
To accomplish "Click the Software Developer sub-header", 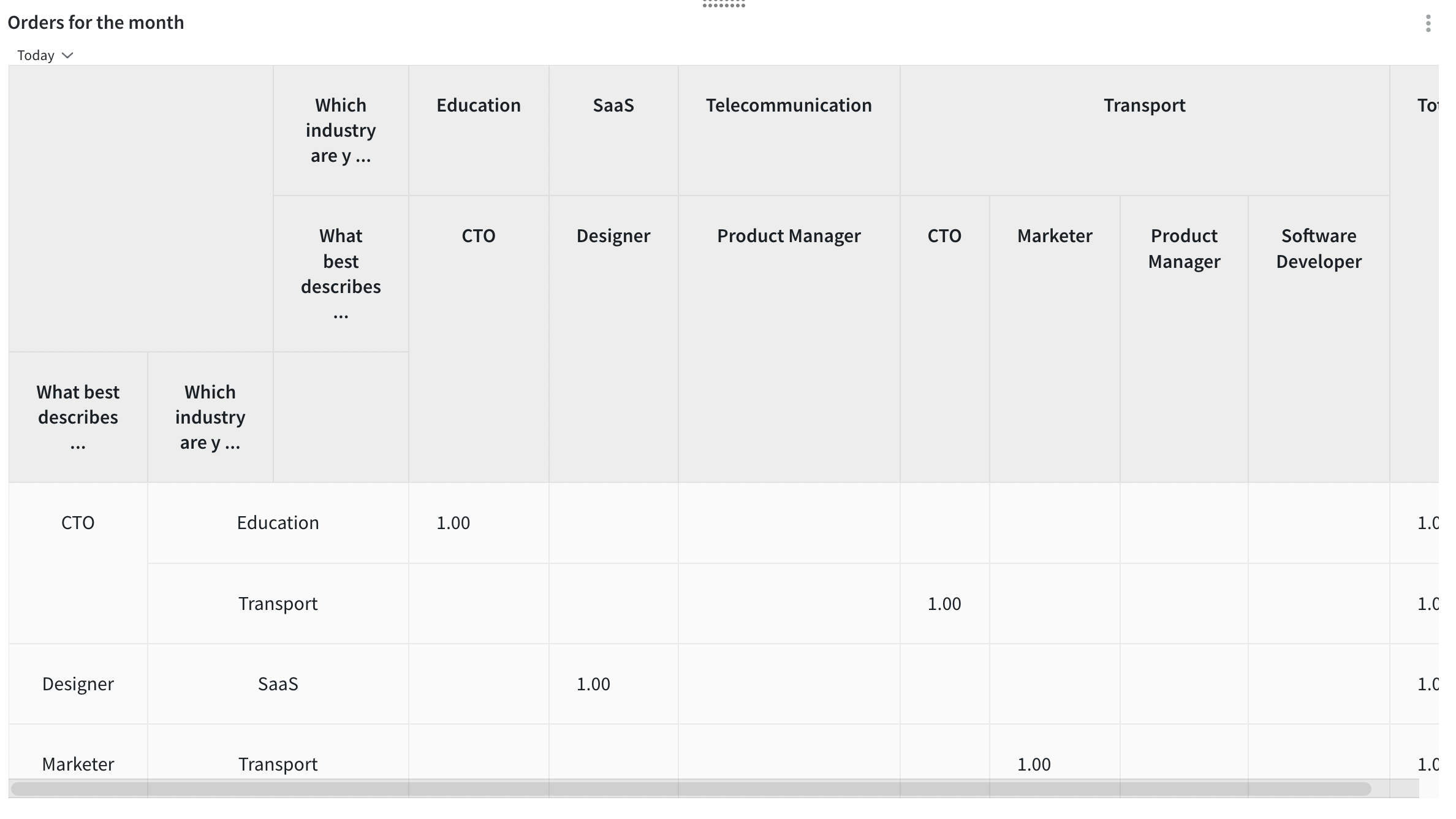I will pyautogui.click(x=1318, y=248).
